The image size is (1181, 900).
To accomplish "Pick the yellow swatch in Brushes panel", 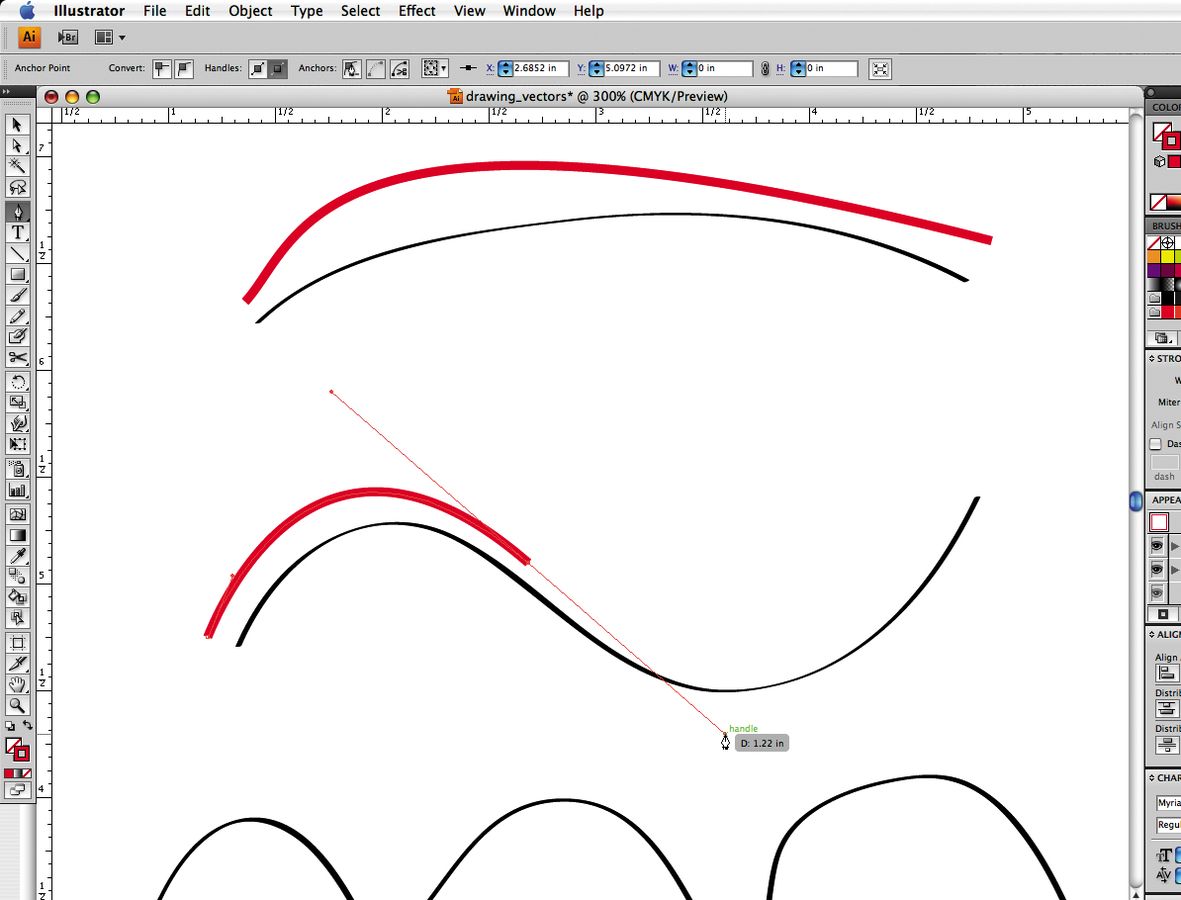I will click(x=1167, y=257).
